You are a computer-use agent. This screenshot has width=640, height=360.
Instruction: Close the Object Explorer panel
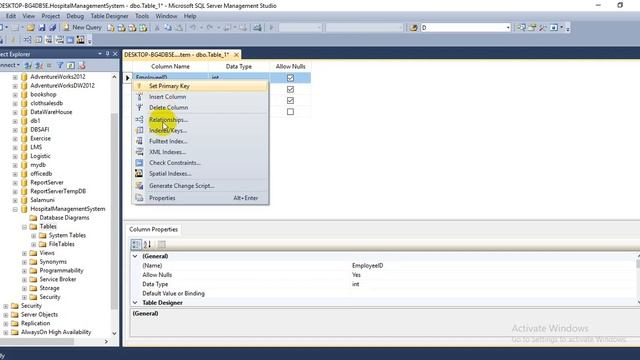coord(115,53)
